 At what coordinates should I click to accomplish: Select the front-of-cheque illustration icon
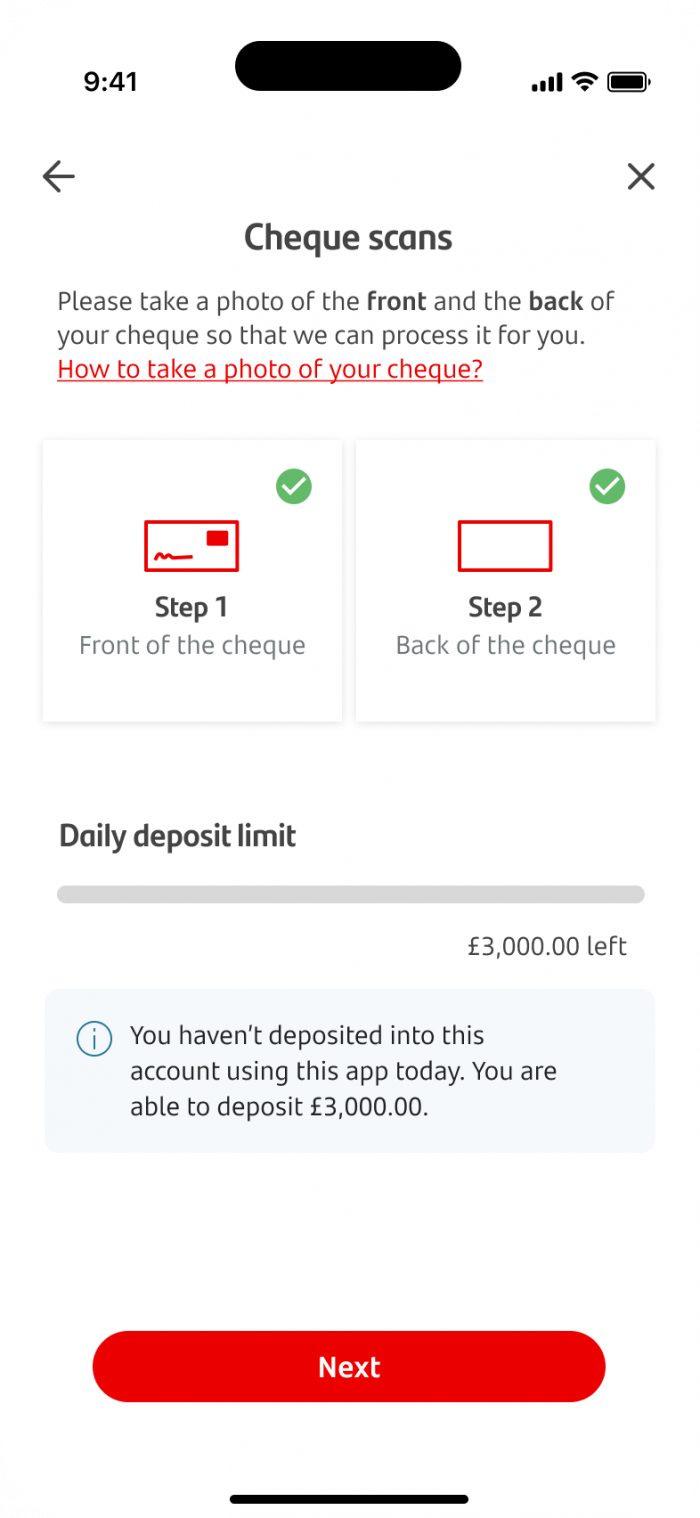pos(191,546)
